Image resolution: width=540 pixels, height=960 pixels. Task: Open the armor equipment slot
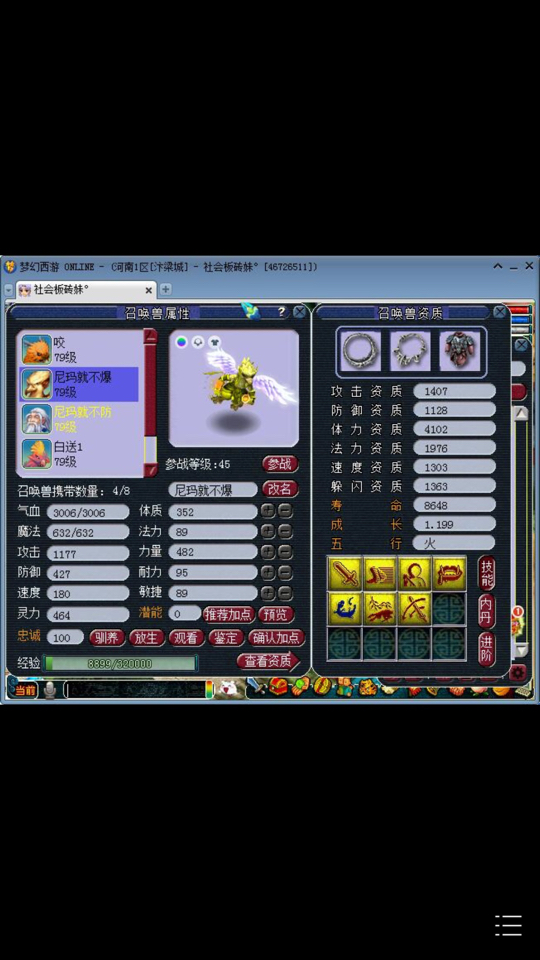[460, 350]
